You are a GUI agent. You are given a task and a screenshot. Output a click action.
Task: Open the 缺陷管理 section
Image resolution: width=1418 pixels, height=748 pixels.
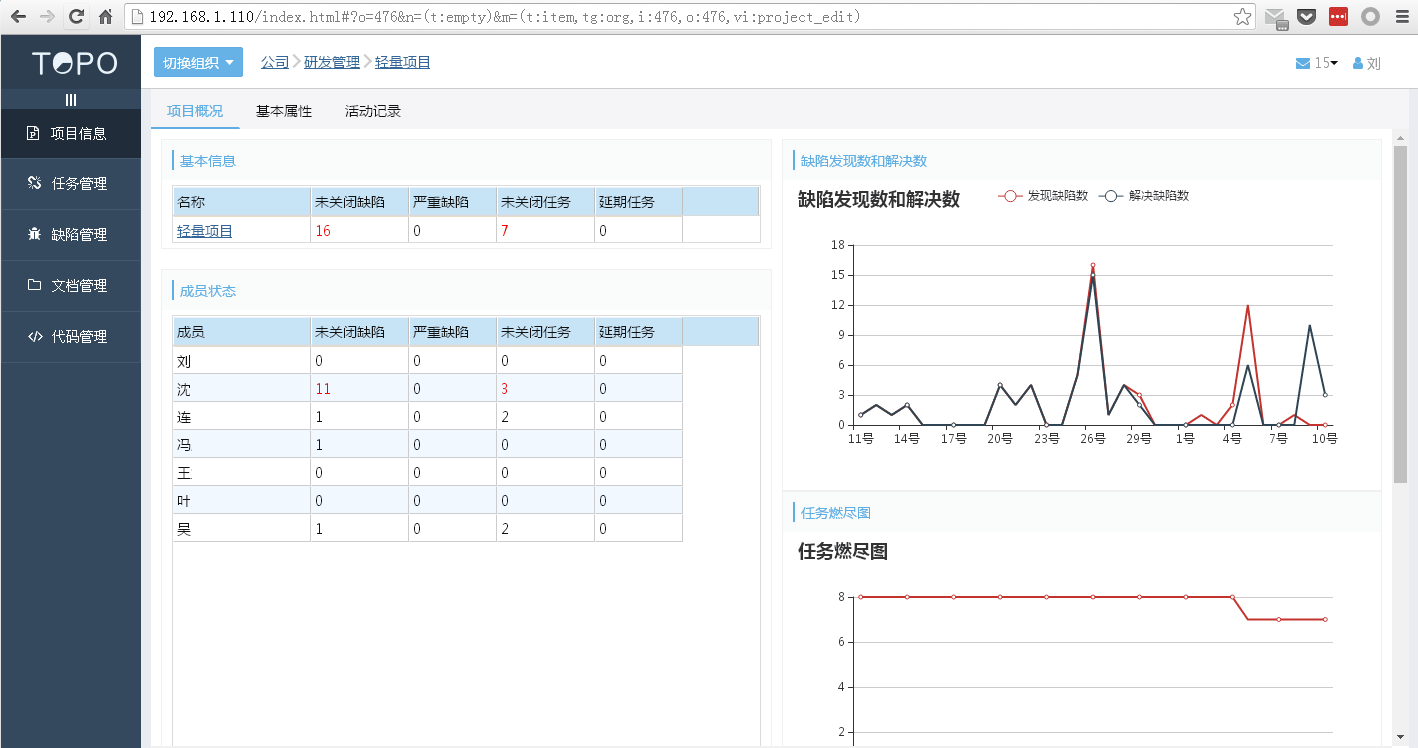(70, 235)
